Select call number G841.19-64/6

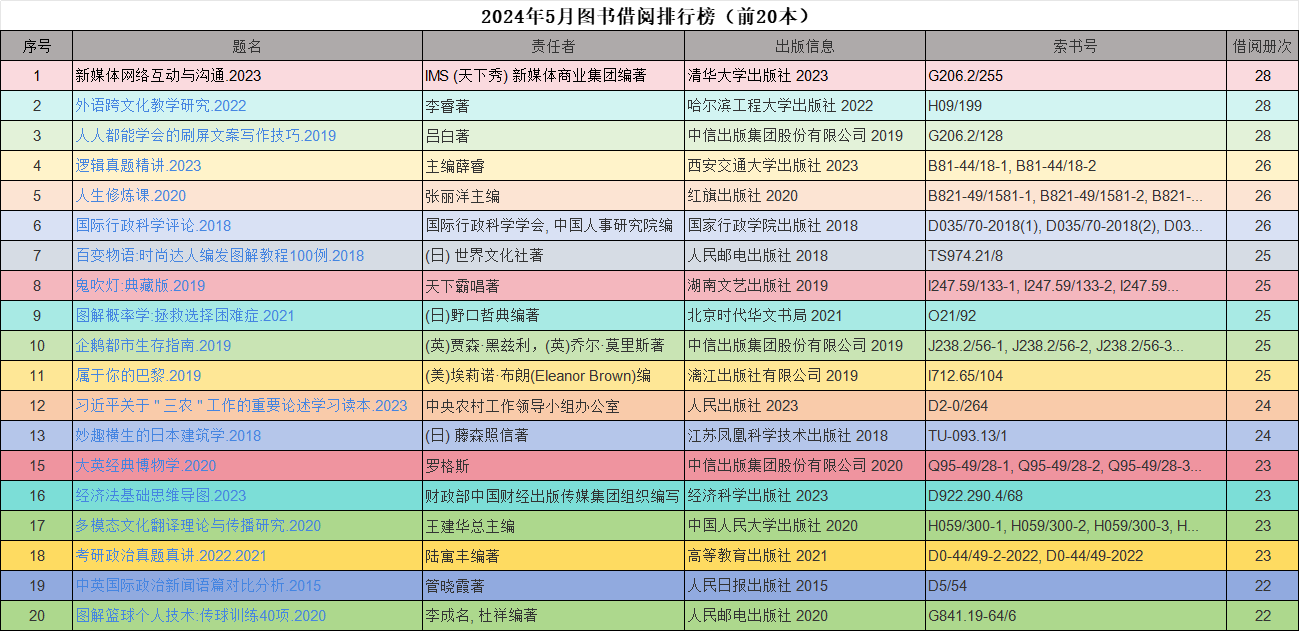[973, 616]
